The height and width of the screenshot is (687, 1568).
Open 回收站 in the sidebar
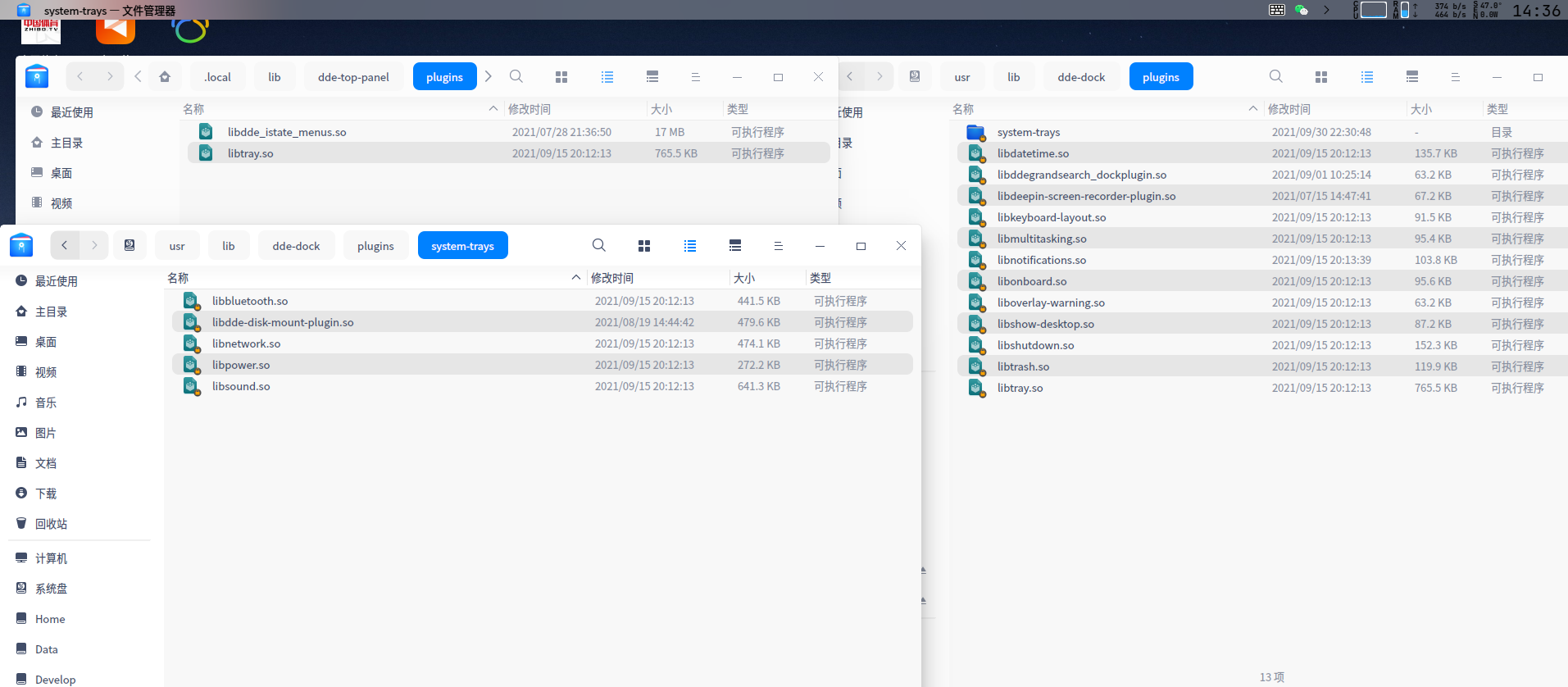(x=51, y=524)
